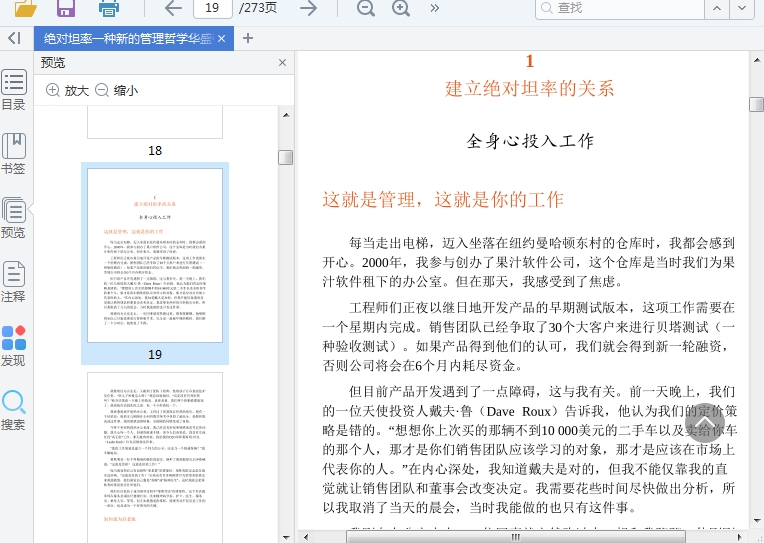Click the save icon in toolbar

pyautogui.click(x=66, y=9)
